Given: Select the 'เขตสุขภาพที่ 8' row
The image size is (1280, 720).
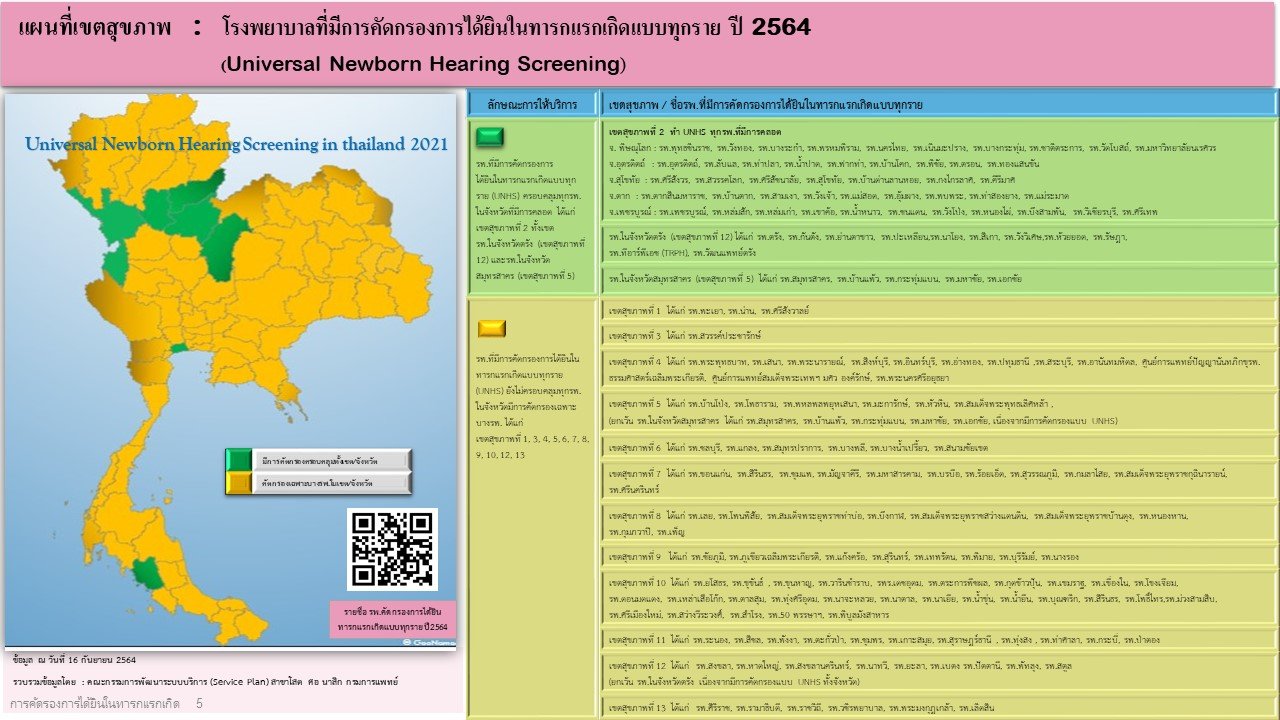Looking at the screenshot, I should (x=938, y=523).
